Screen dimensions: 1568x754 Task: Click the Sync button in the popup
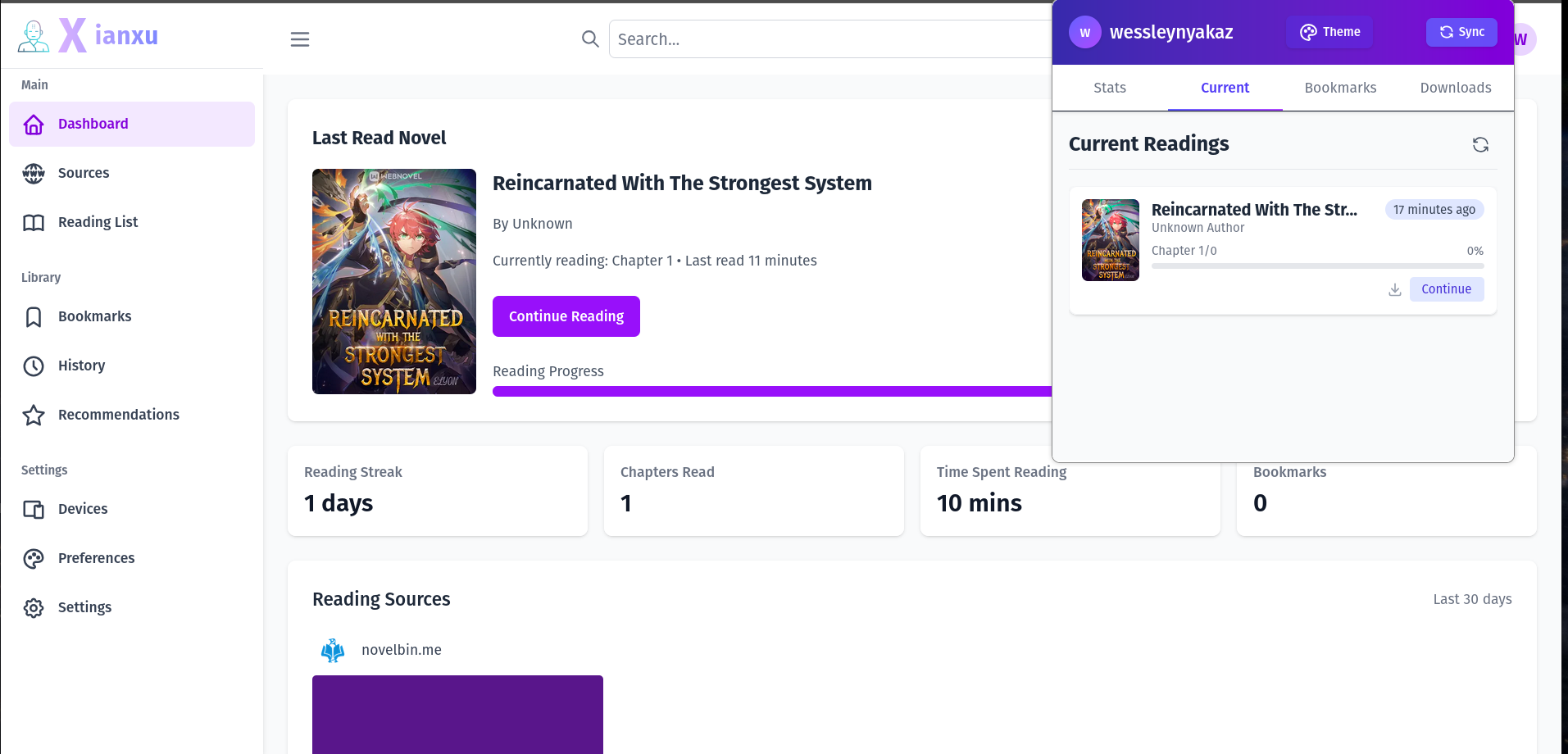1461,32
